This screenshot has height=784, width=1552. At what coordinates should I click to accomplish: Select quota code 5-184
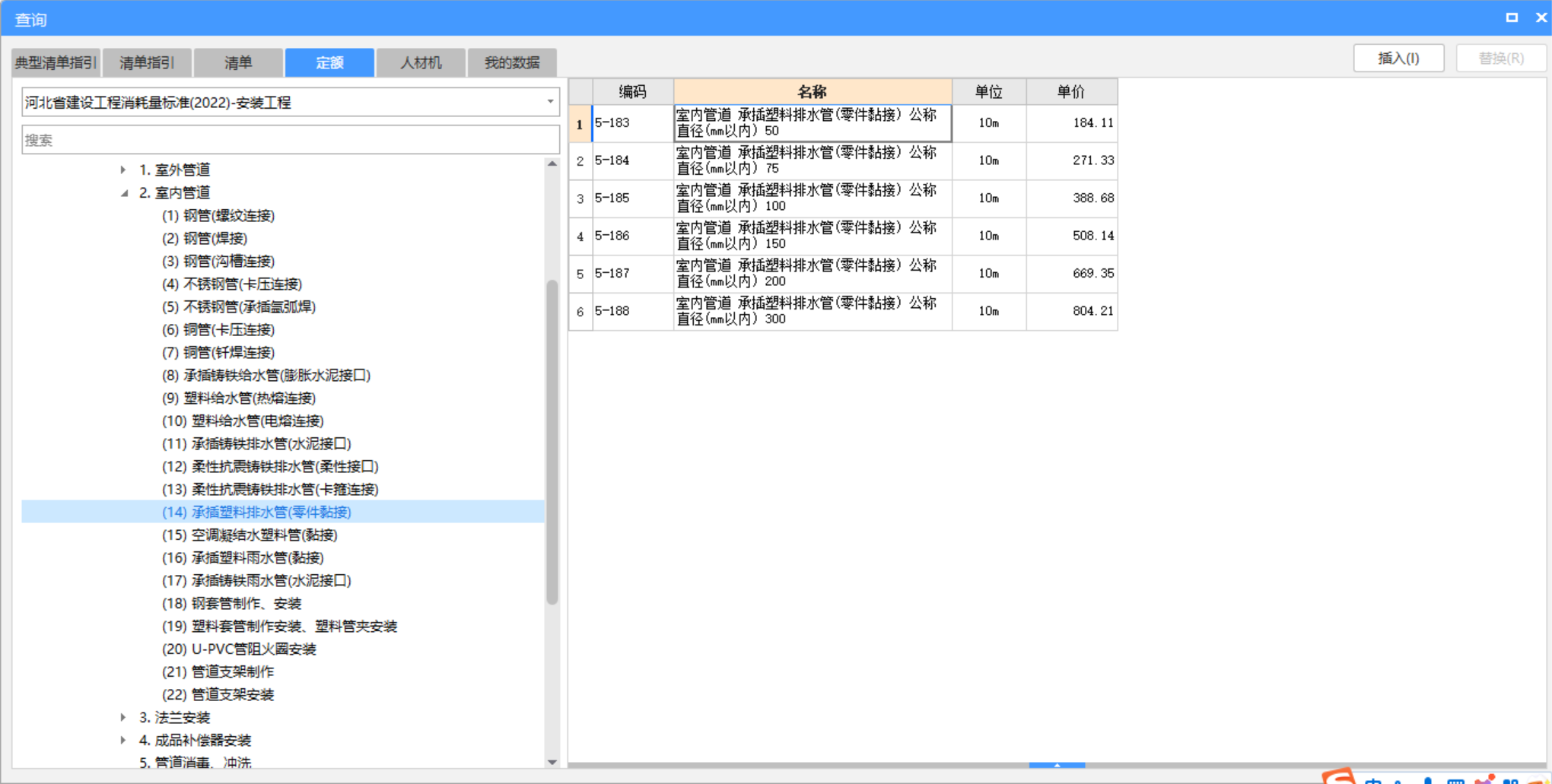[x=632, y=160]
